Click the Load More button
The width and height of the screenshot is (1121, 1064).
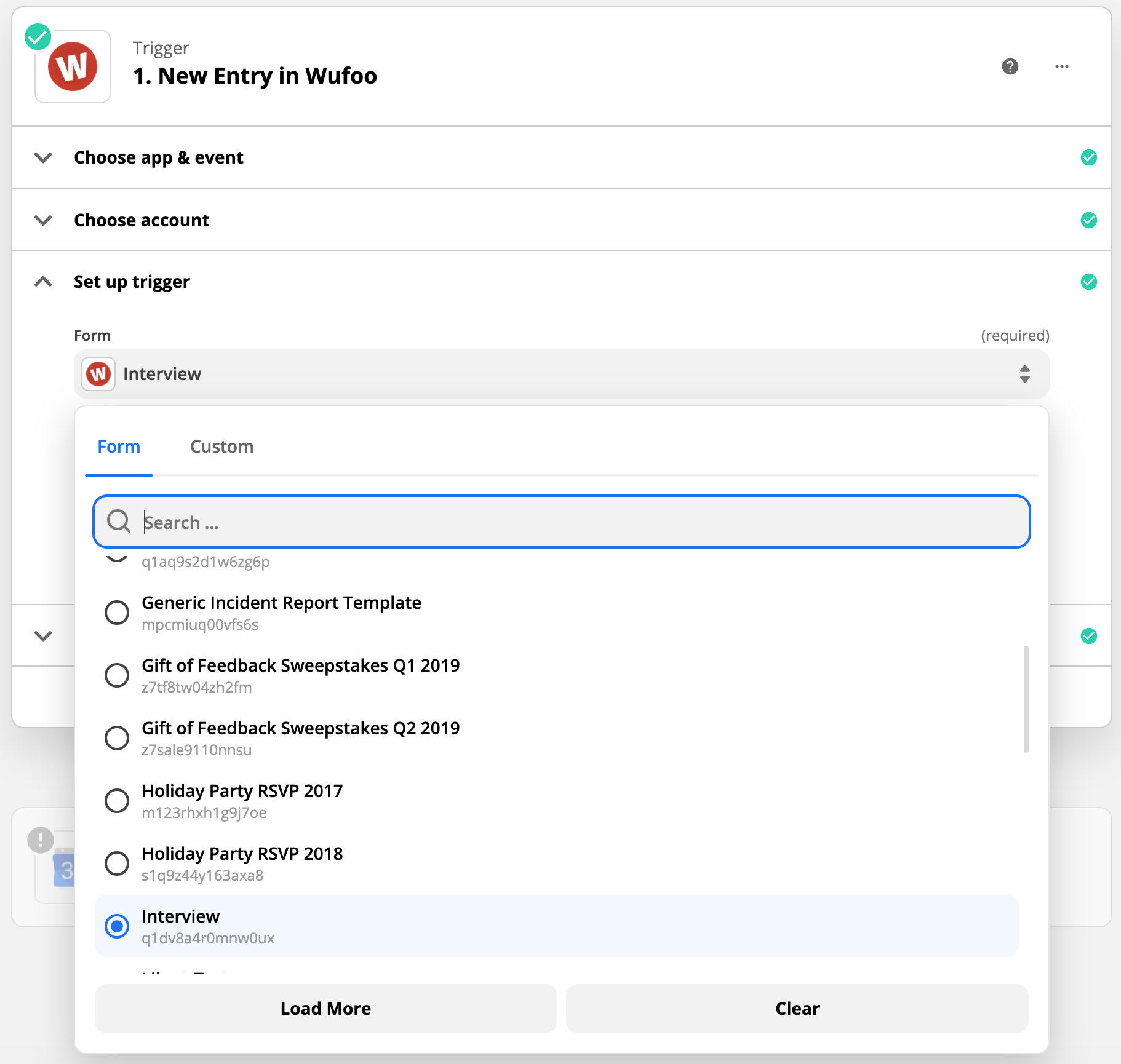click(325, 1009)
